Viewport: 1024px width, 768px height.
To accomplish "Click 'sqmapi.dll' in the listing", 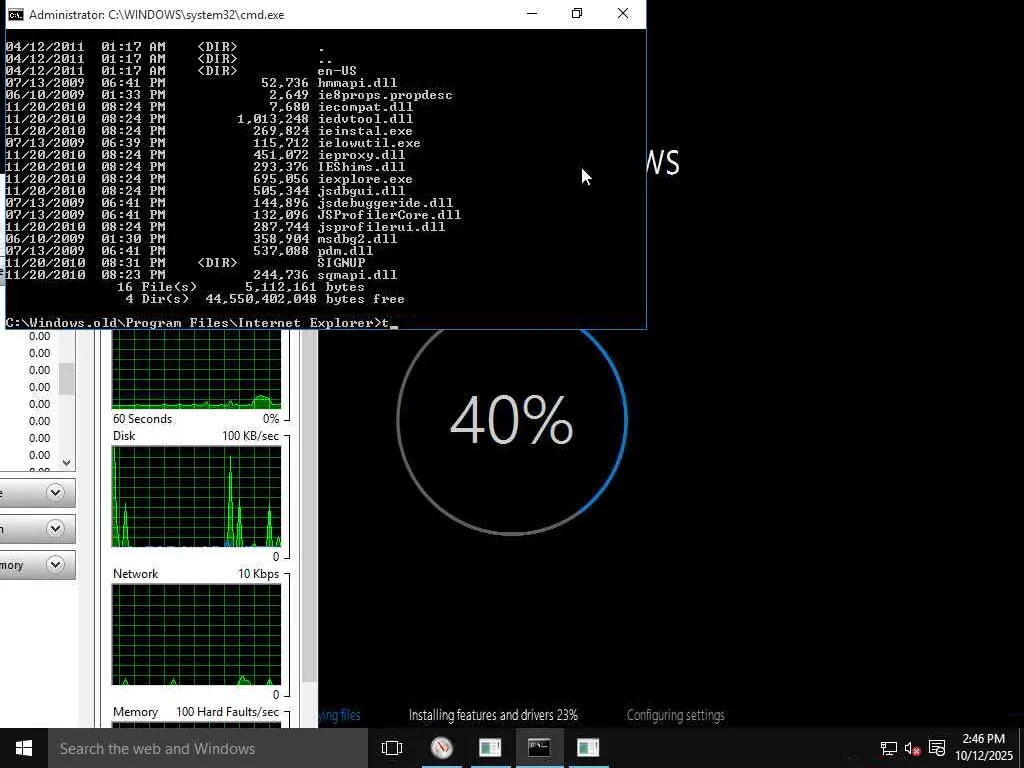I will coord(357,275).
